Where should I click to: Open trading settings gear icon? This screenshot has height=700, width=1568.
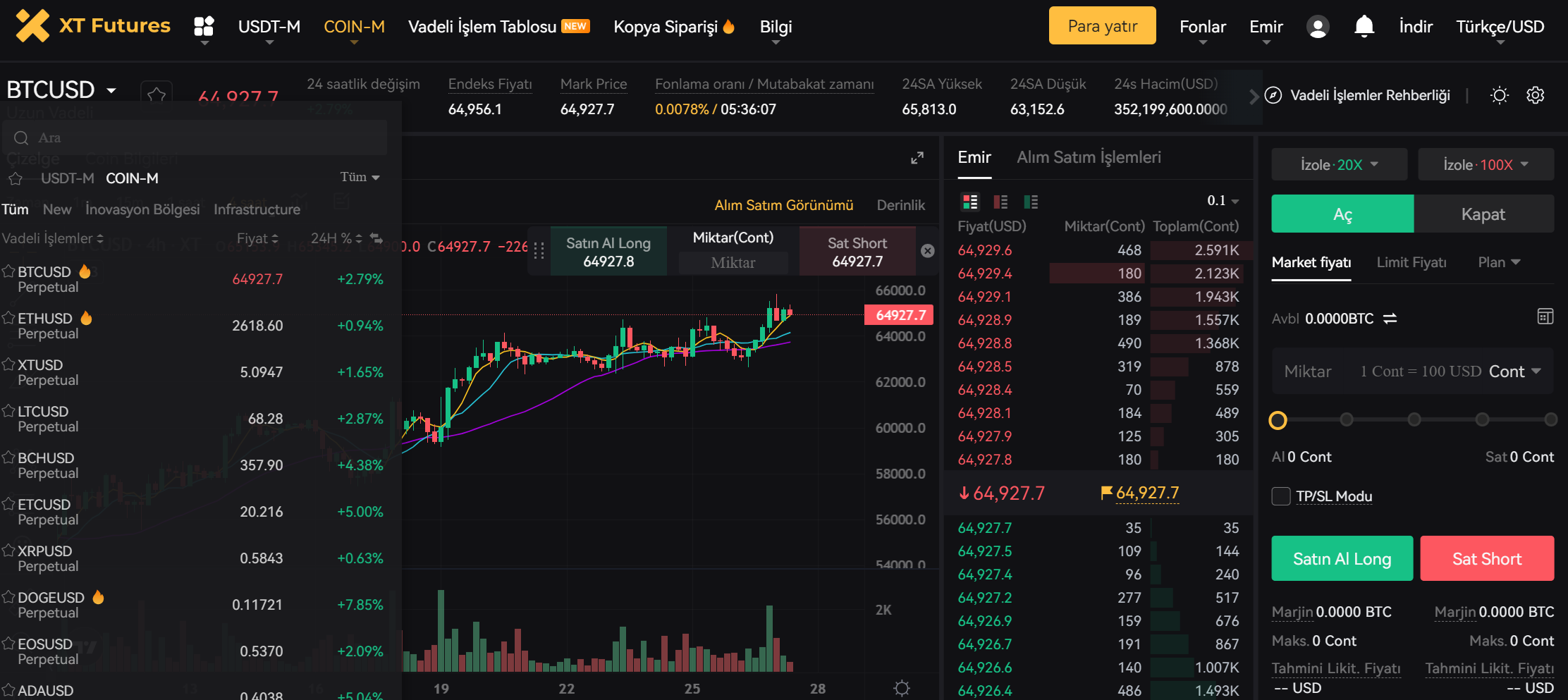[x=1536, y=95]
